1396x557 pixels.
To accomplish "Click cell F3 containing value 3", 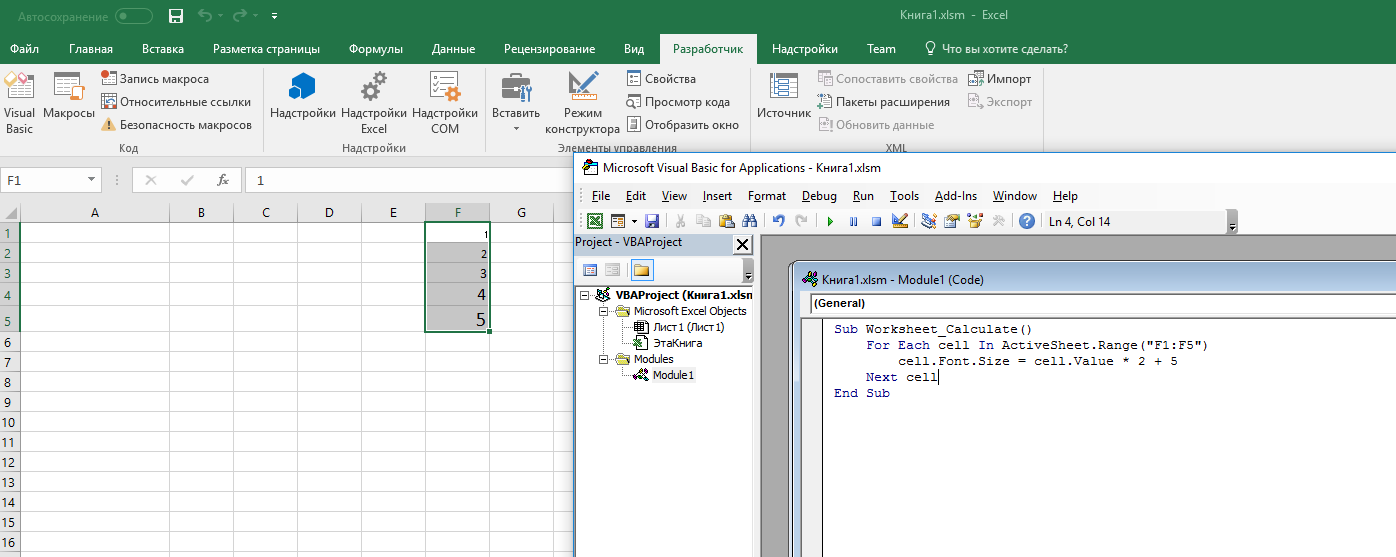I will 457,273.
